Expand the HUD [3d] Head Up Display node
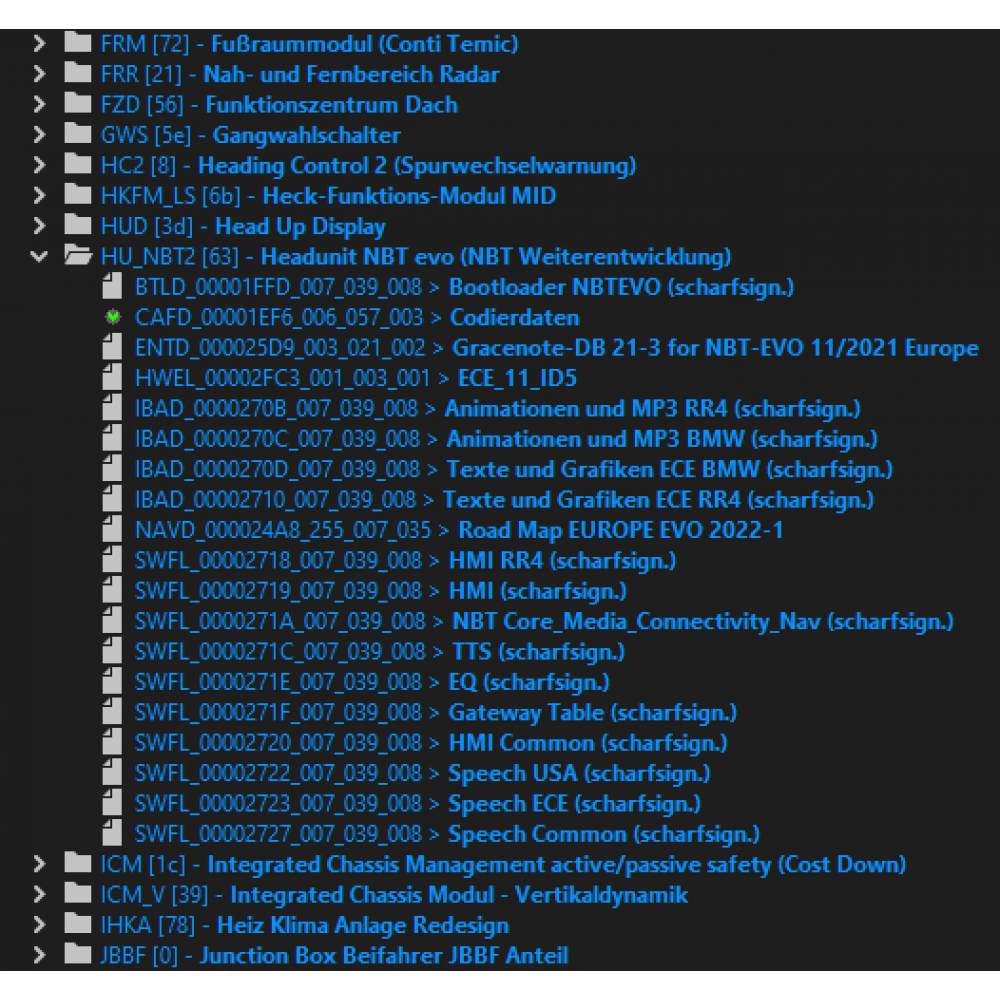1000x1000 pixels. (39, 227)
